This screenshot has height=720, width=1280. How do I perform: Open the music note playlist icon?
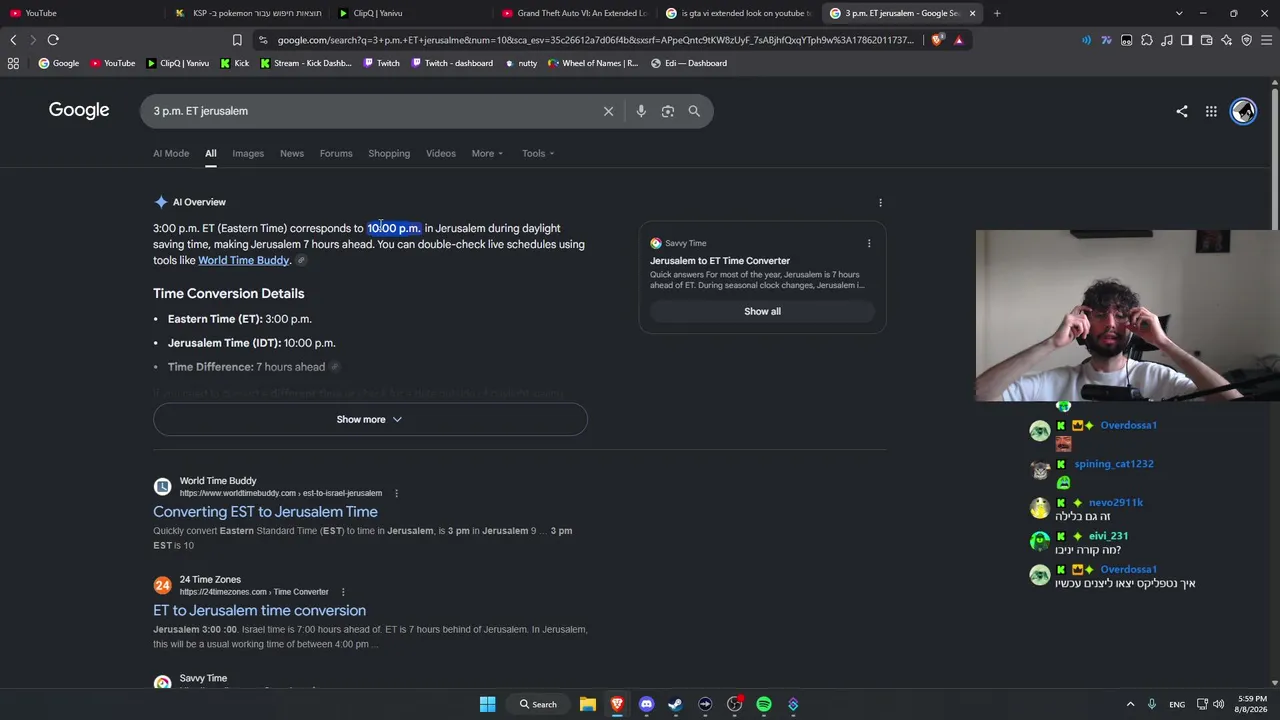click(1167, 40)
